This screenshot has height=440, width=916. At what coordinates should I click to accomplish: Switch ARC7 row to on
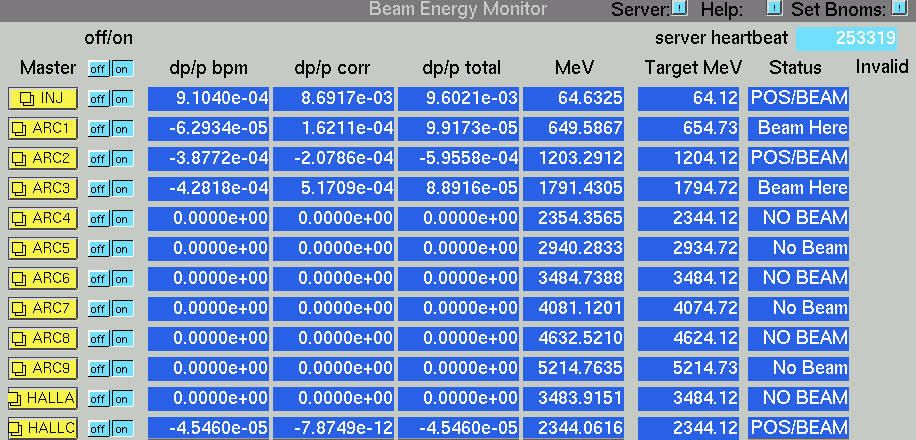click(x=122, y=309)
